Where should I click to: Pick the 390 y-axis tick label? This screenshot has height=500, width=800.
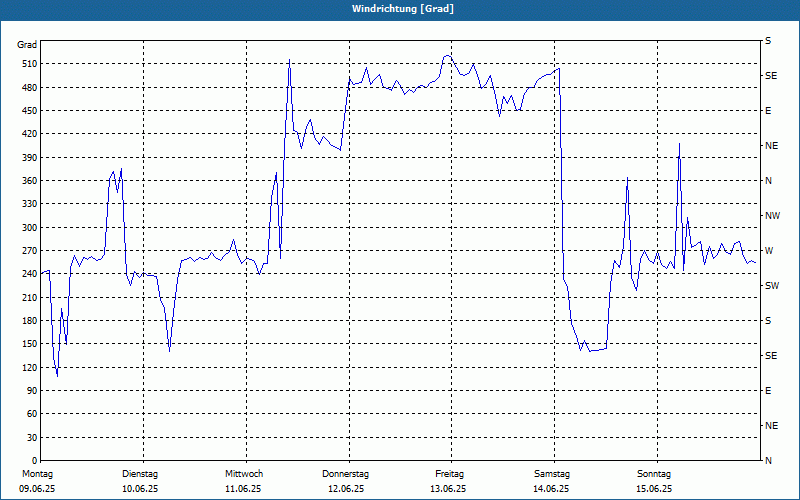[30, 158]
